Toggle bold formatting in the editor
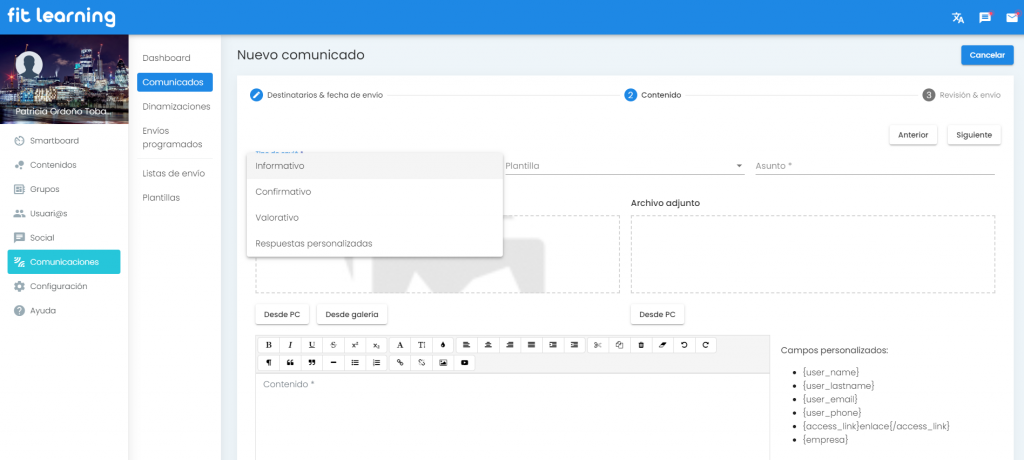The image size is (1024, 460). [268, 345]
